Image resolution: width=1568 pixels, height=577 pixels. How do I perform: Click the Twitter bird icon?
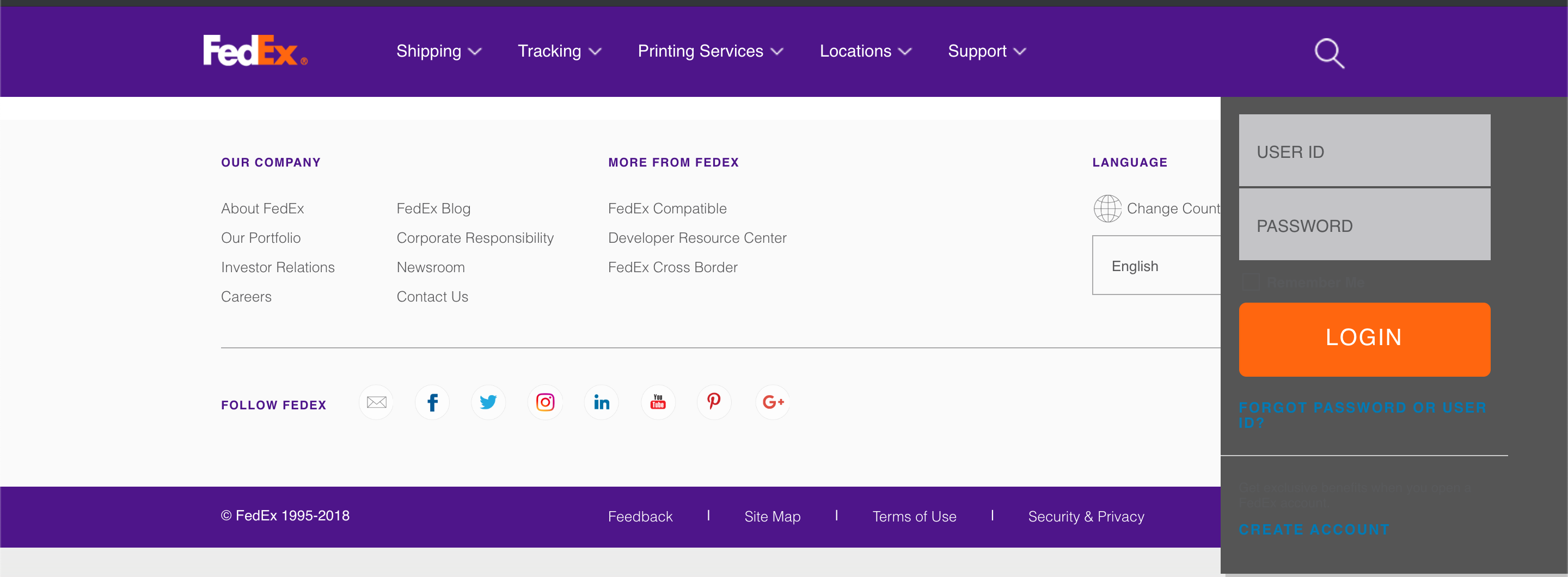[489, 402]
